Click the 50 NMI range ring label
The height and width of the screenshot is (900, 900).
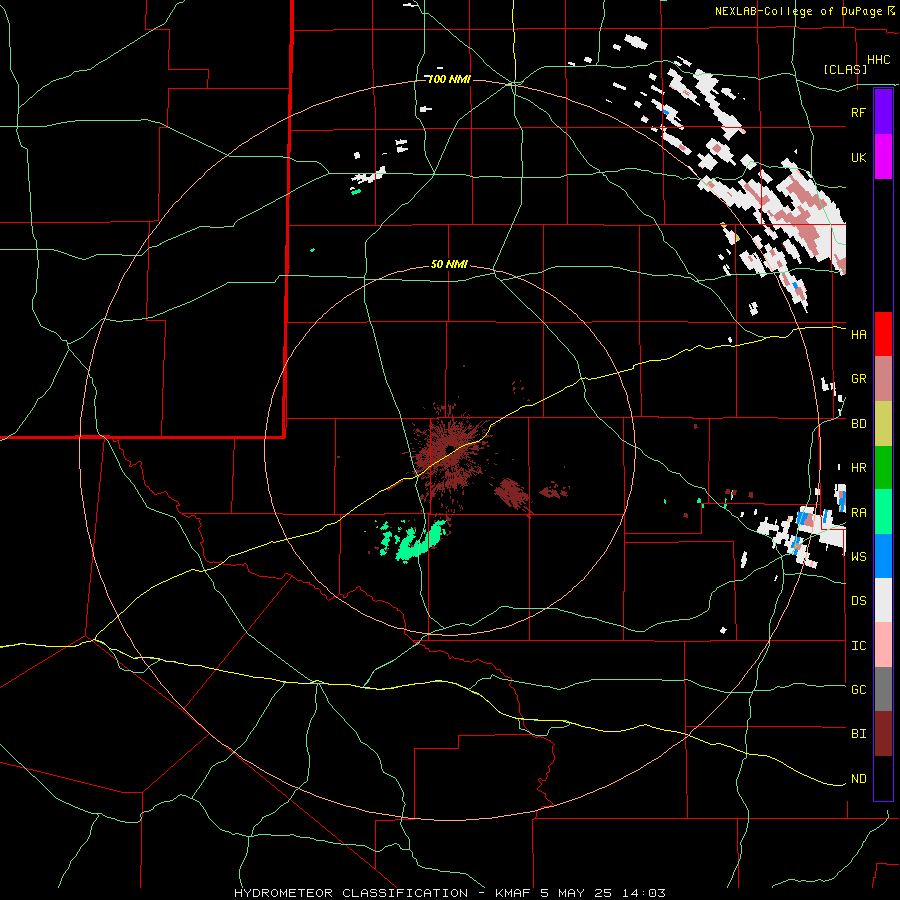[x=449, y=264]
